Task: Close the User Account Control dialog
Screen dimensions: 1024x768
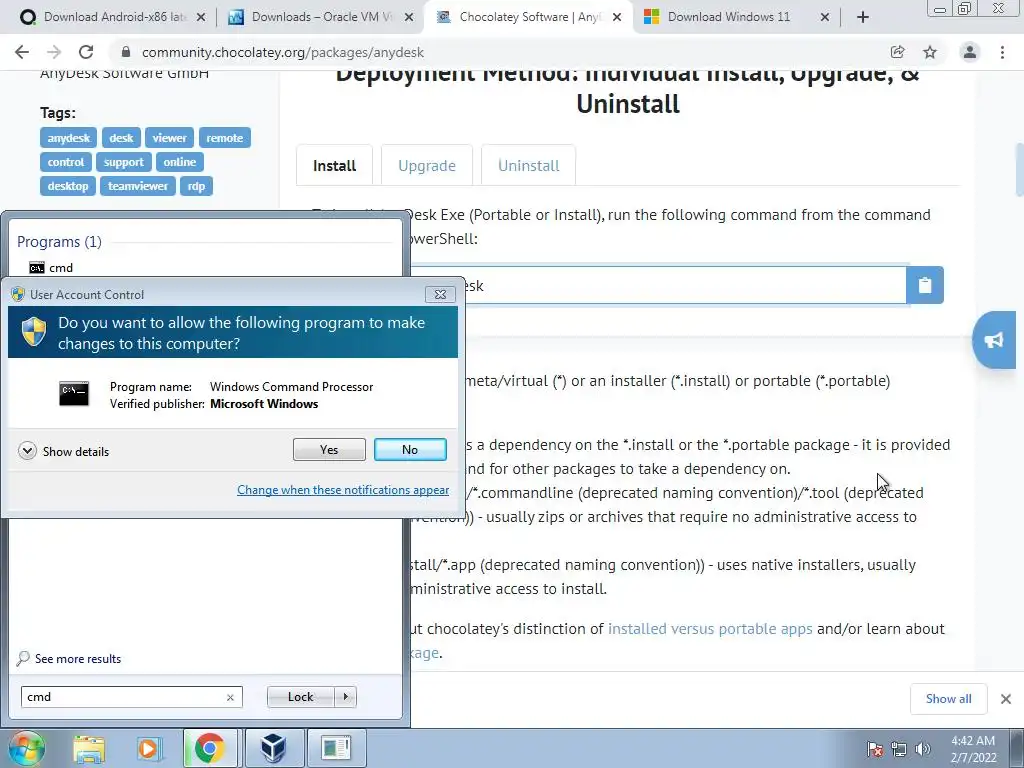Action: [x=440, y=295]
